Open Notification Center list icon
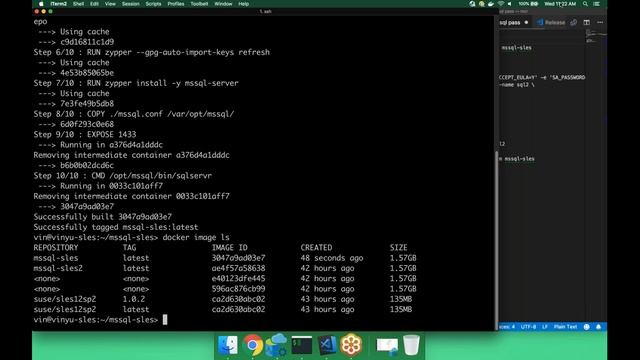Screen dimensions: 640x360 click(596, 4)
